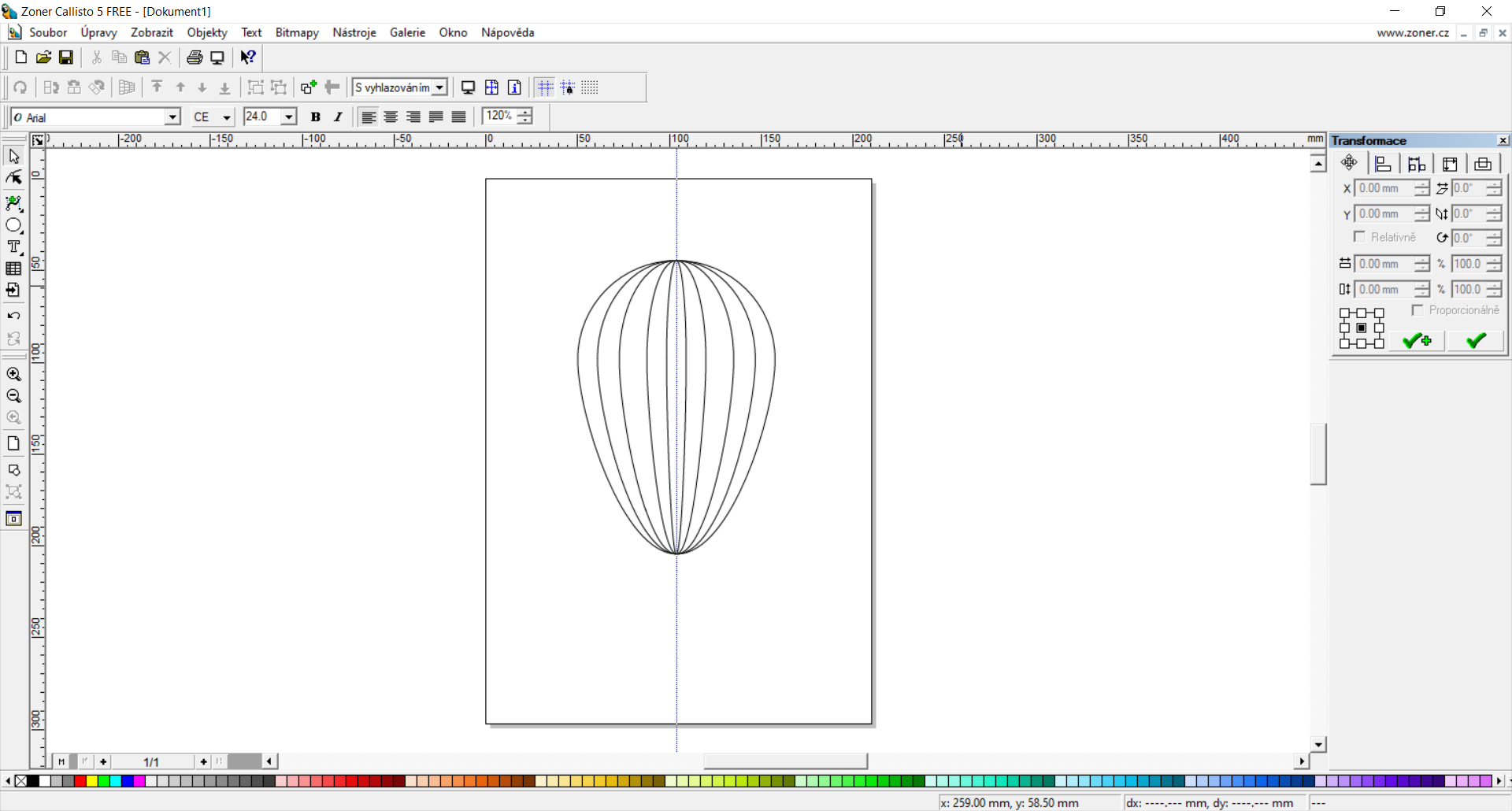
Task: Open the Bitmapy menu
Action: [x=297, y=32]
